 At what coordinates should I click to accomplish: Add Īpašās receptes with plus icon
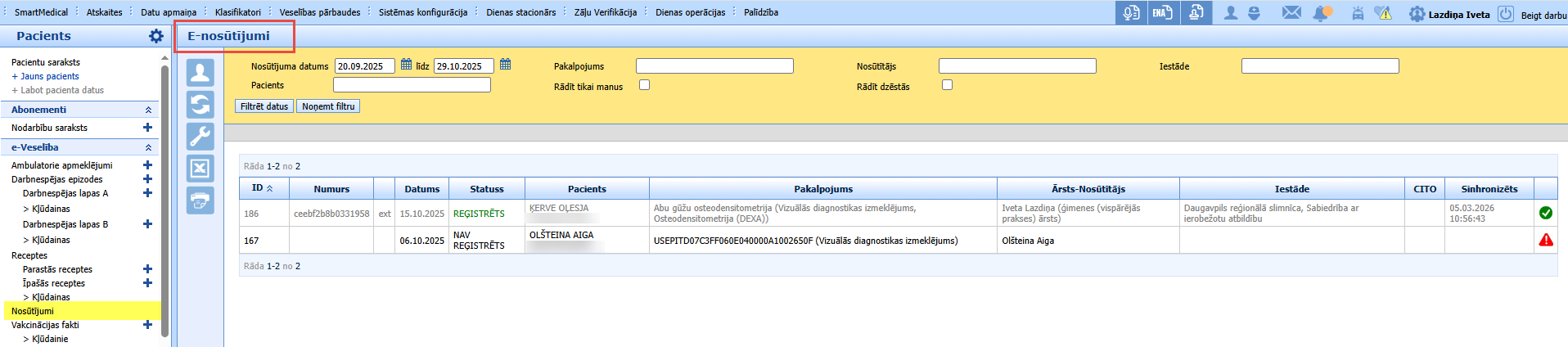tap(147, 283)
